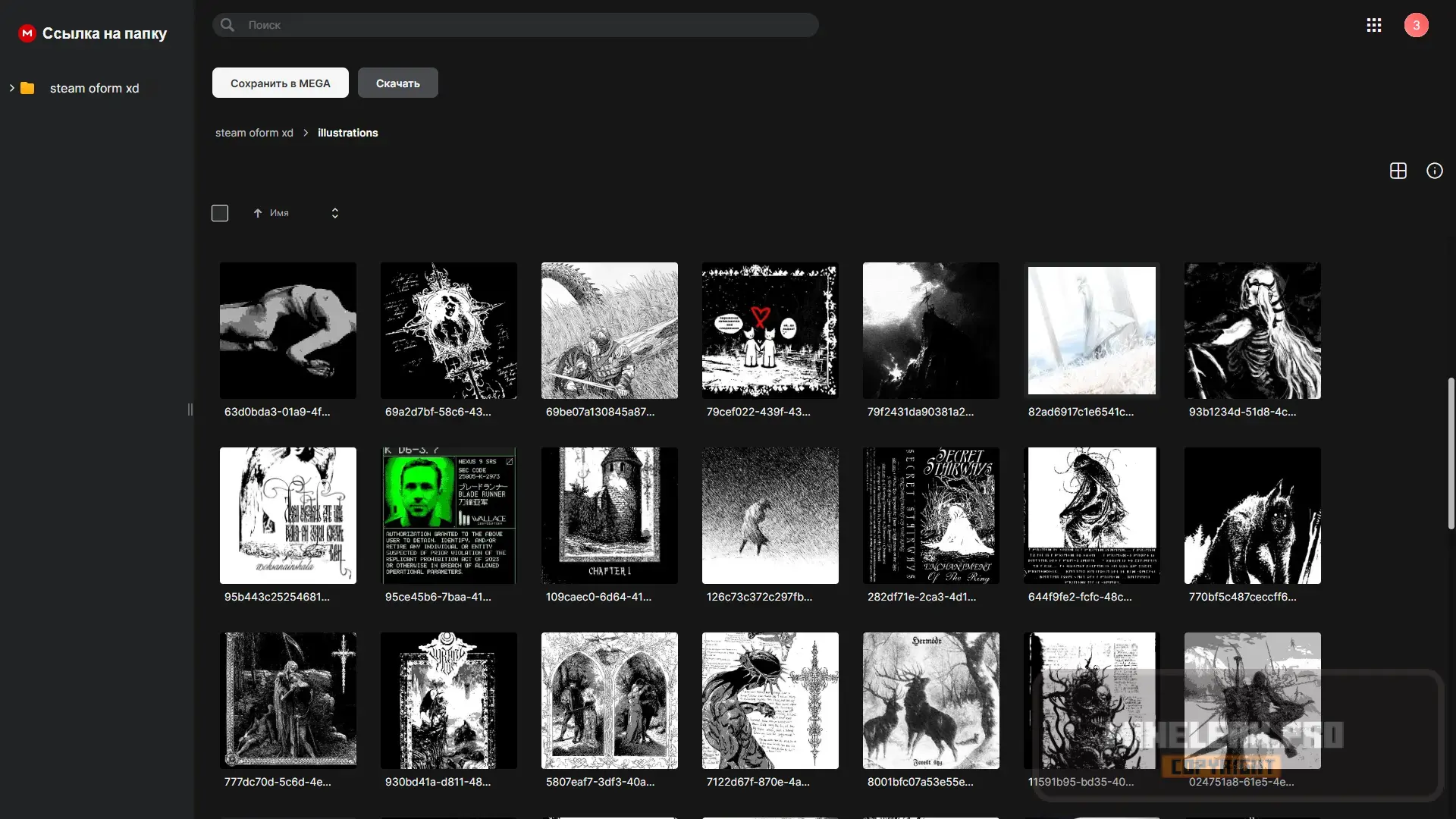
Task: Open thumbnail 63d0bda3-01a9-4f...
Action: (288, 331)
